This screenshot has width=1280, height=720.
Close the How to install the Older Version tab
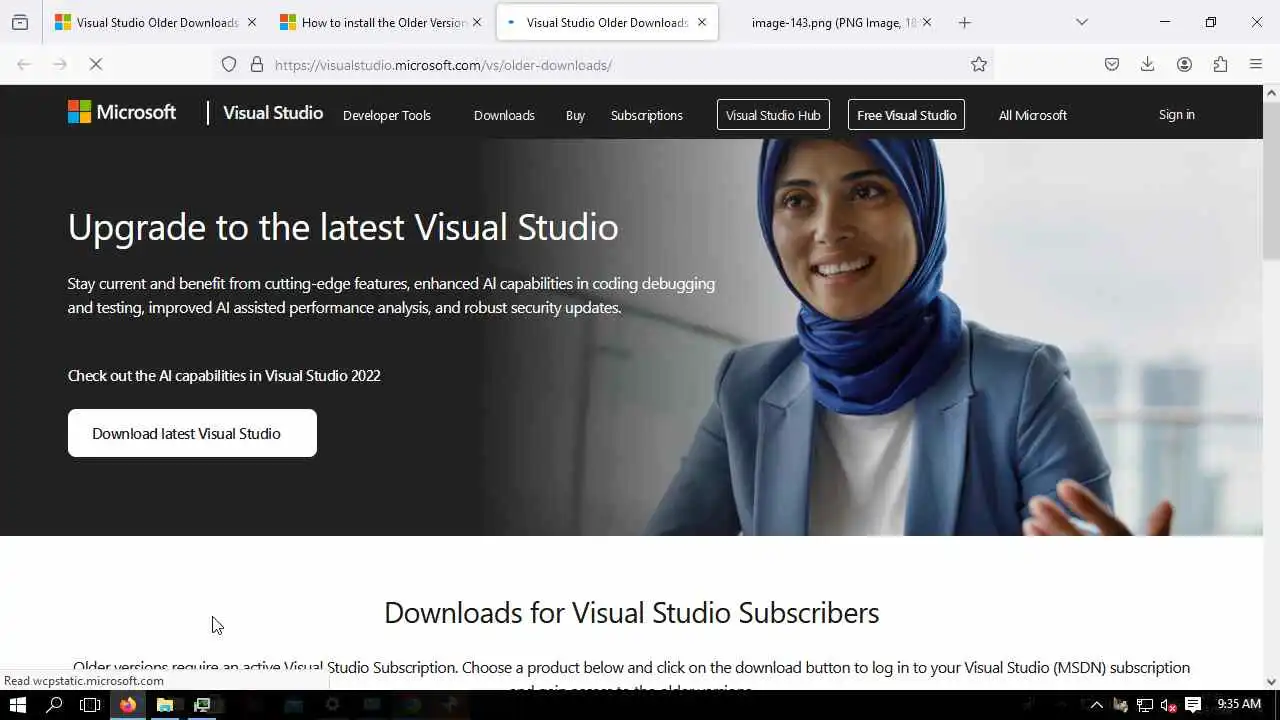click(x=476, y=22)
